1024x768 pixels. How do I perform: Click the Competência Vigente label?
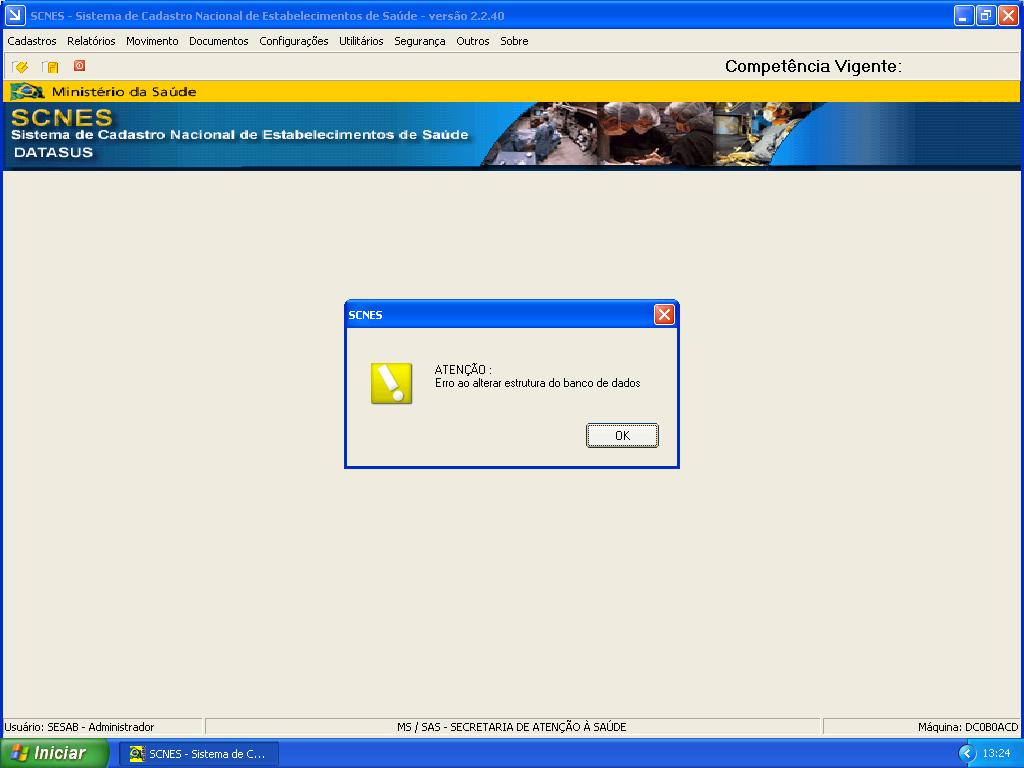[x=813, y=66]
